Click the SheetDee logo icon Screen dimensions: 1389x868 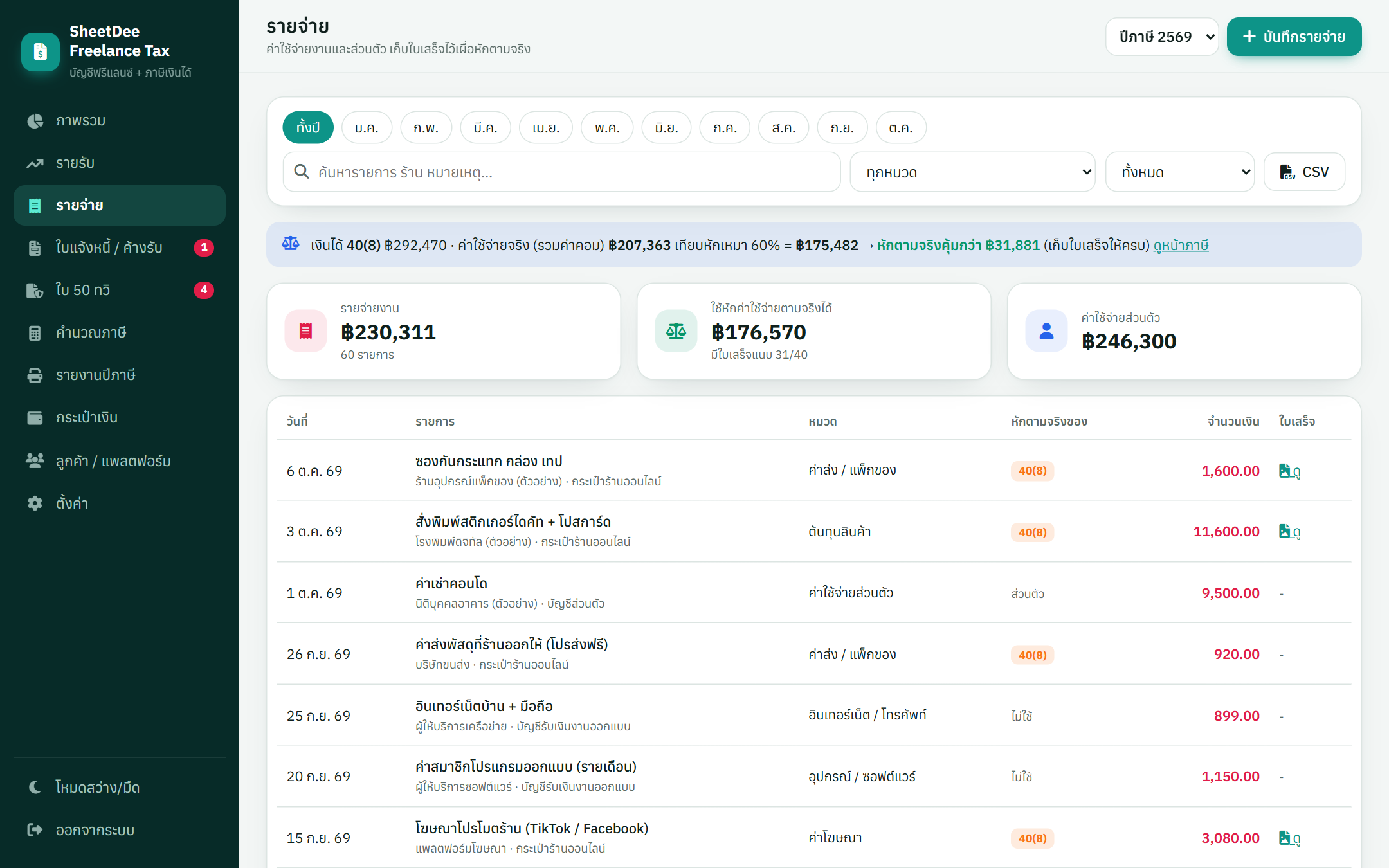pos(41,51)
